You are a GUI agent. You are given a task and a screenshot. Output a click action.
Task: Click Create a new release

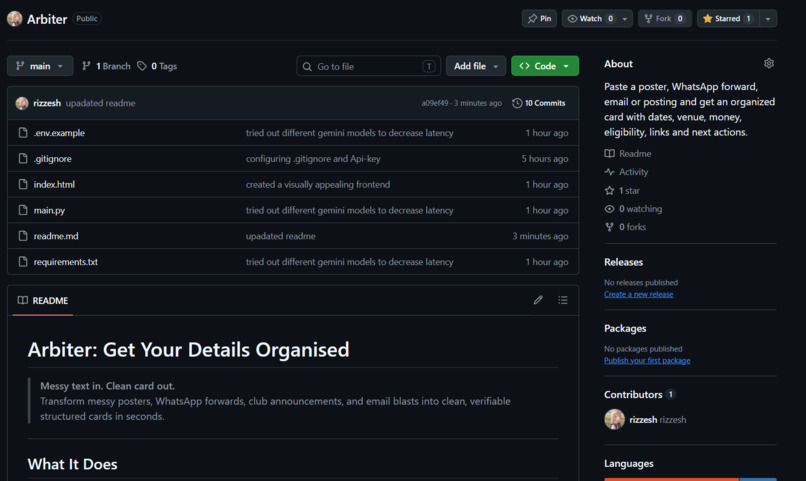click(638, 294)
